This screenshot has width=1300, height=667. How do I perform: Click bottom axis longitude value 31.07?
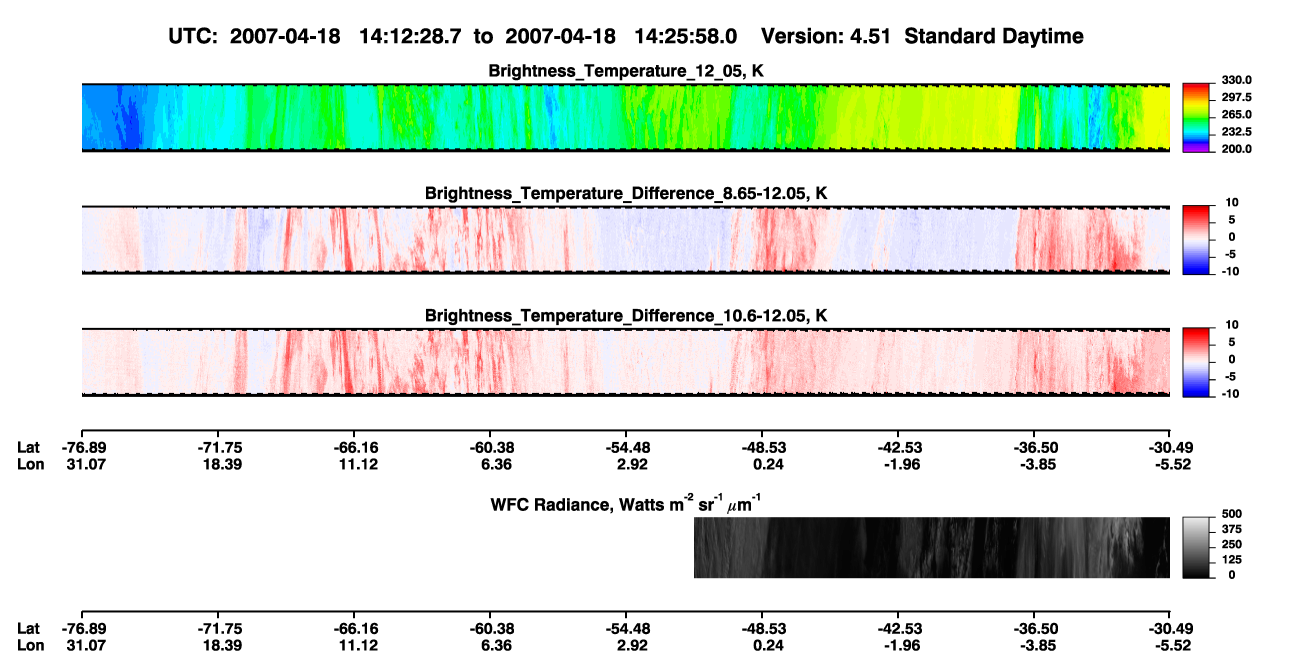81,645
